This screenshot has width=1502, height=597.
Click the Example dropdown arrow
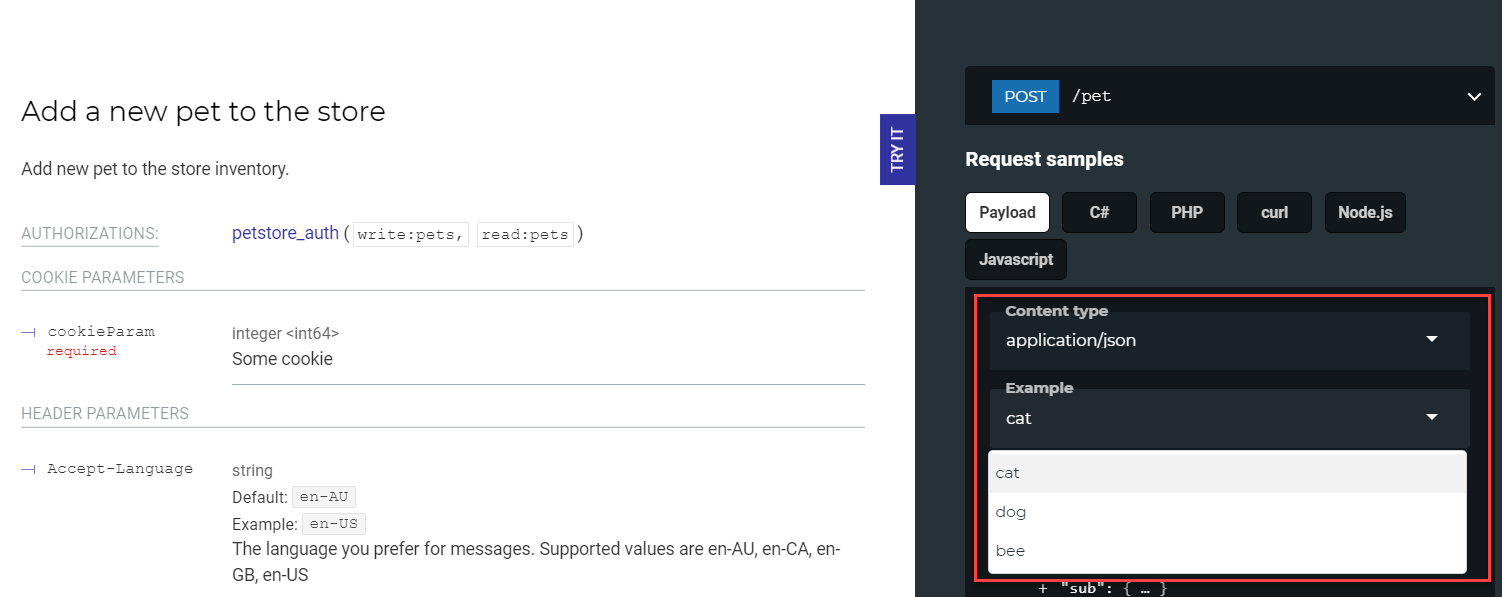click(x=1432, y=417)
